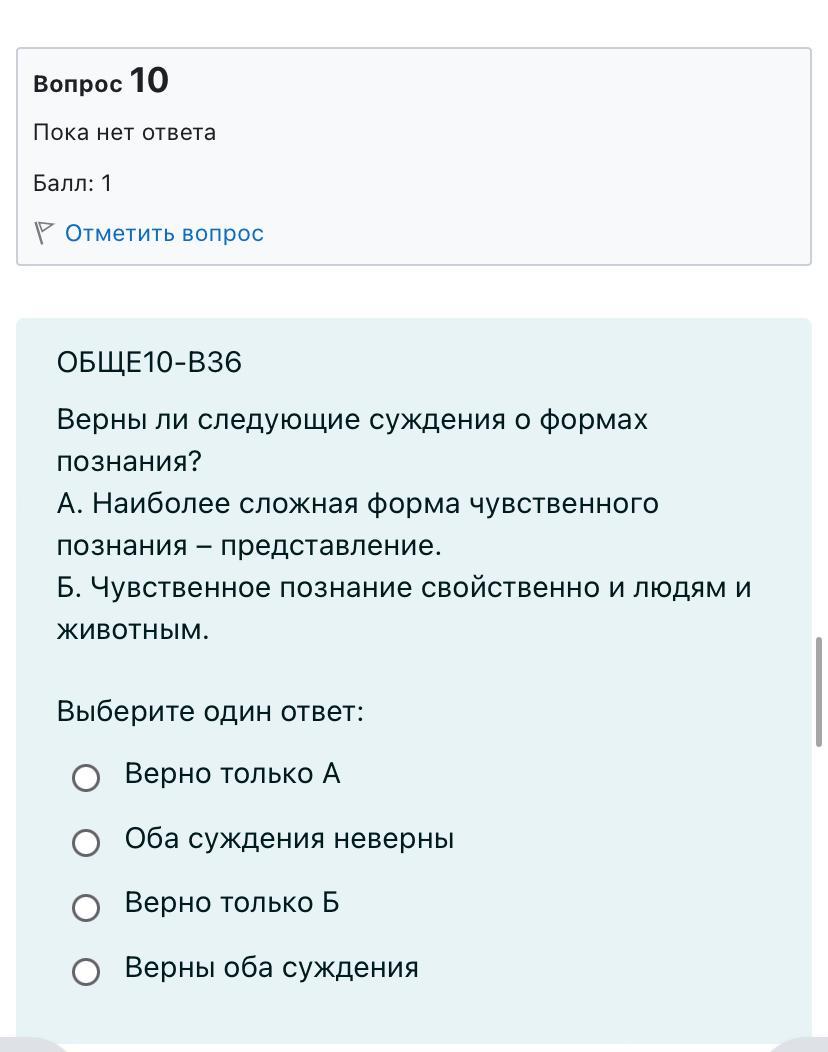Click the Выберите один ответ prompt
Viewport: 828px width, 1052px height.
tap(210, 711)
